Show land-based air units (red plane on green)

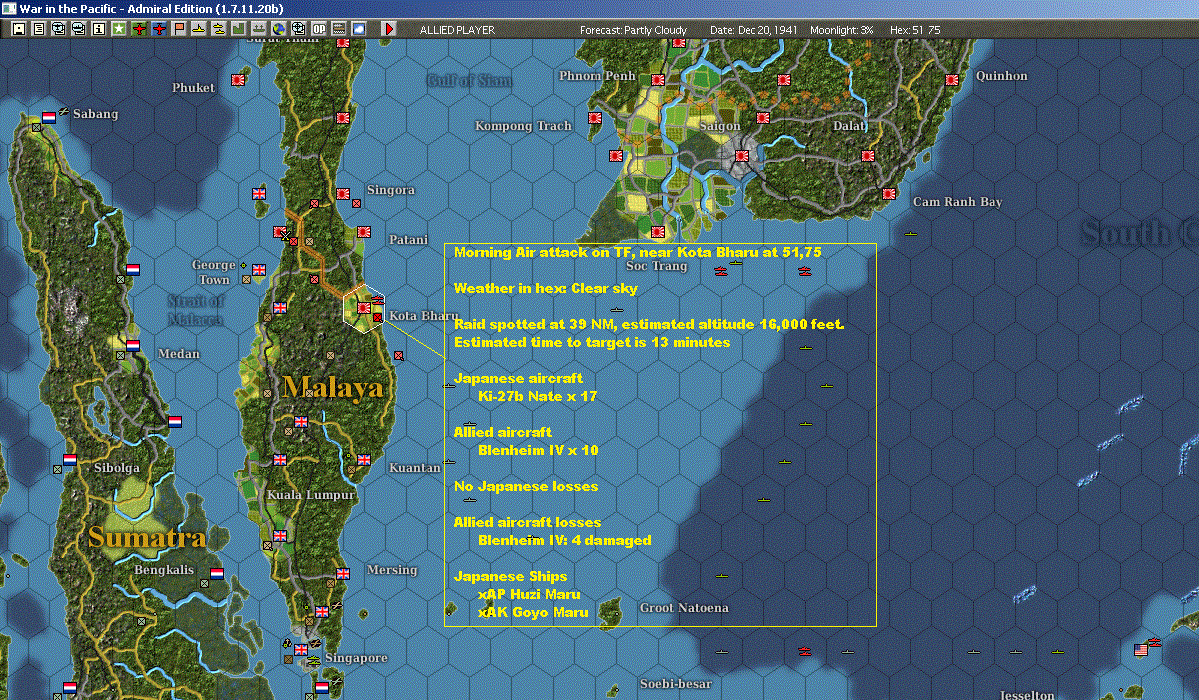coord(139,29)
